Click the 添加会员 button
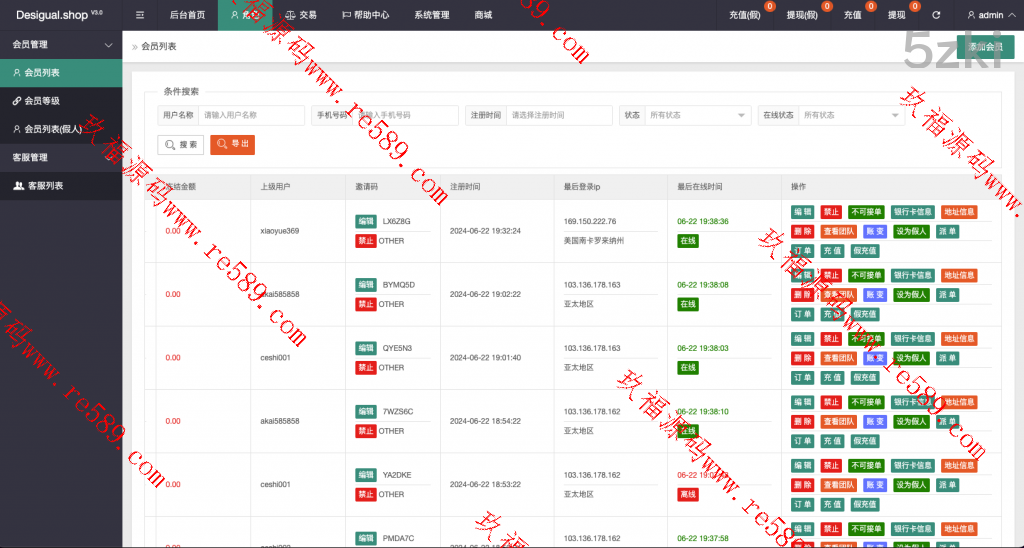Viewport: 1024px width, 548px height. (x=984, y=47)
